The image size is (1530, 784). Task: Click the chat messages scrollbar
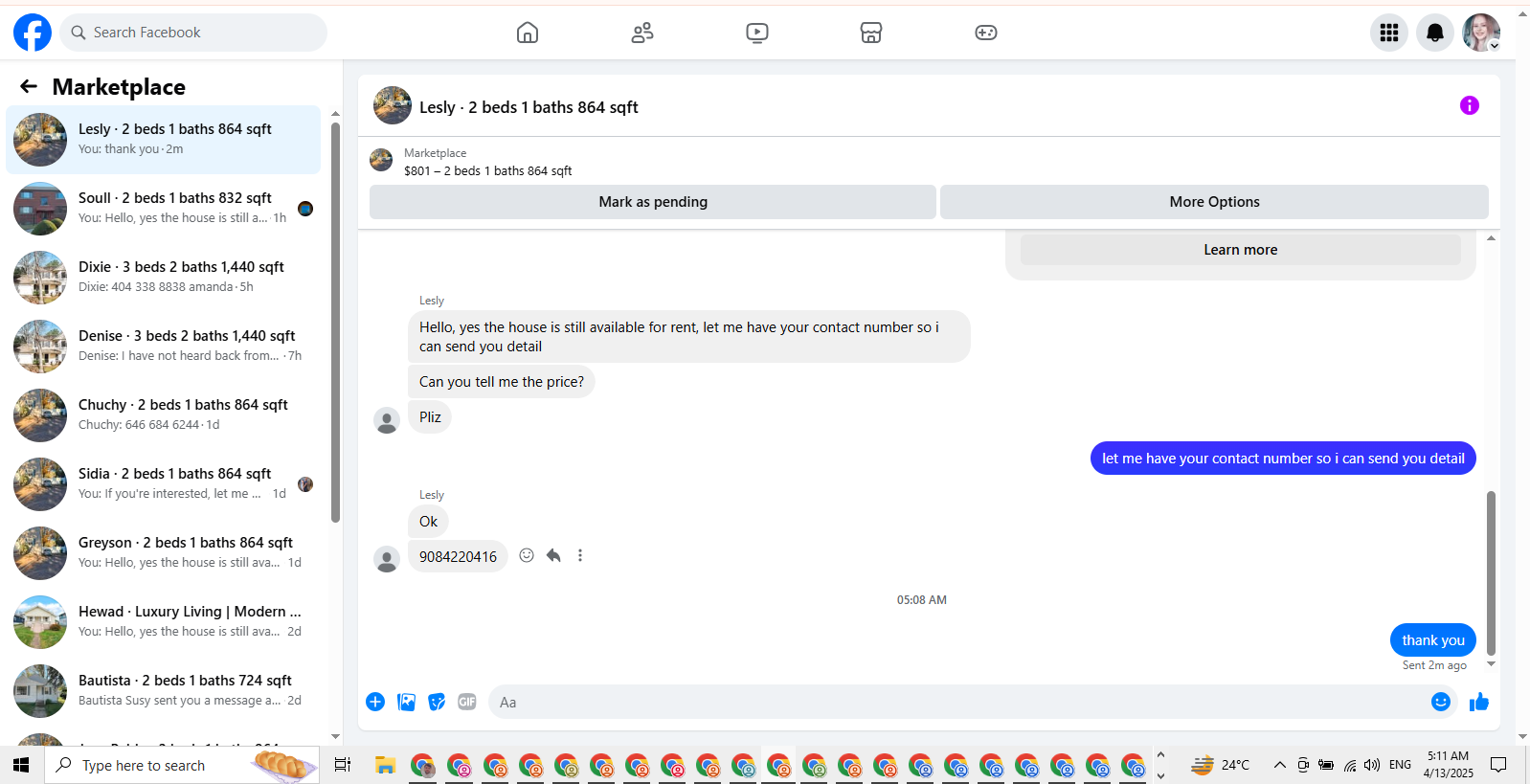(x=1491, y=572)
